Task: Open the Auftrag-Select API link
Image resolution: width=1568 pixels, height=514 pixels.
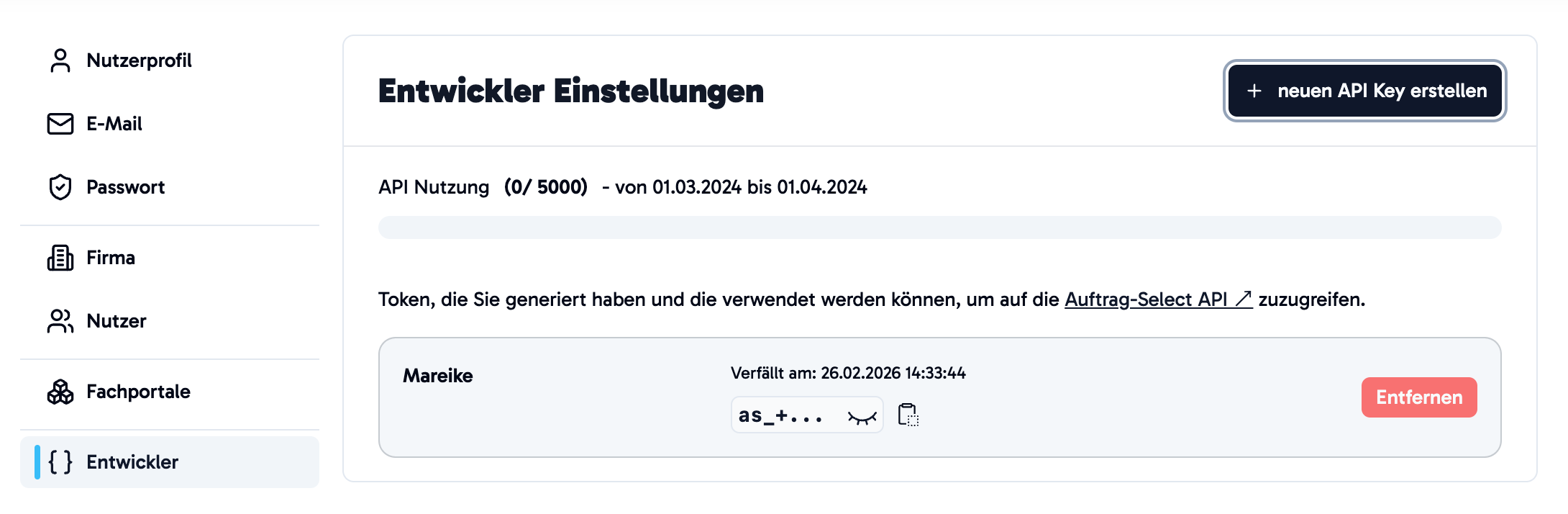Action: (1158, 299)
